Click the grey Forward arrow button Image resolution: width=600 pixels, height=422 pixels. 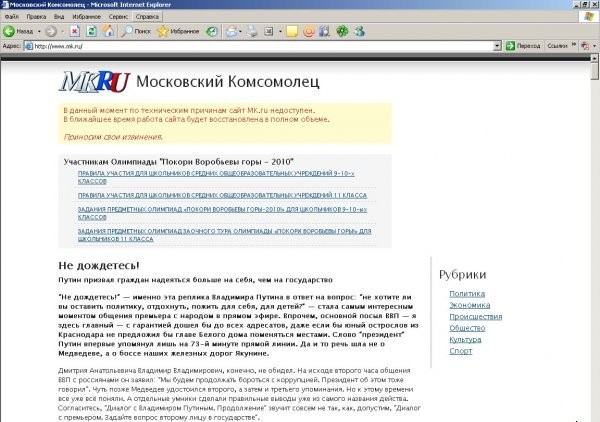(x=51, y=31)
